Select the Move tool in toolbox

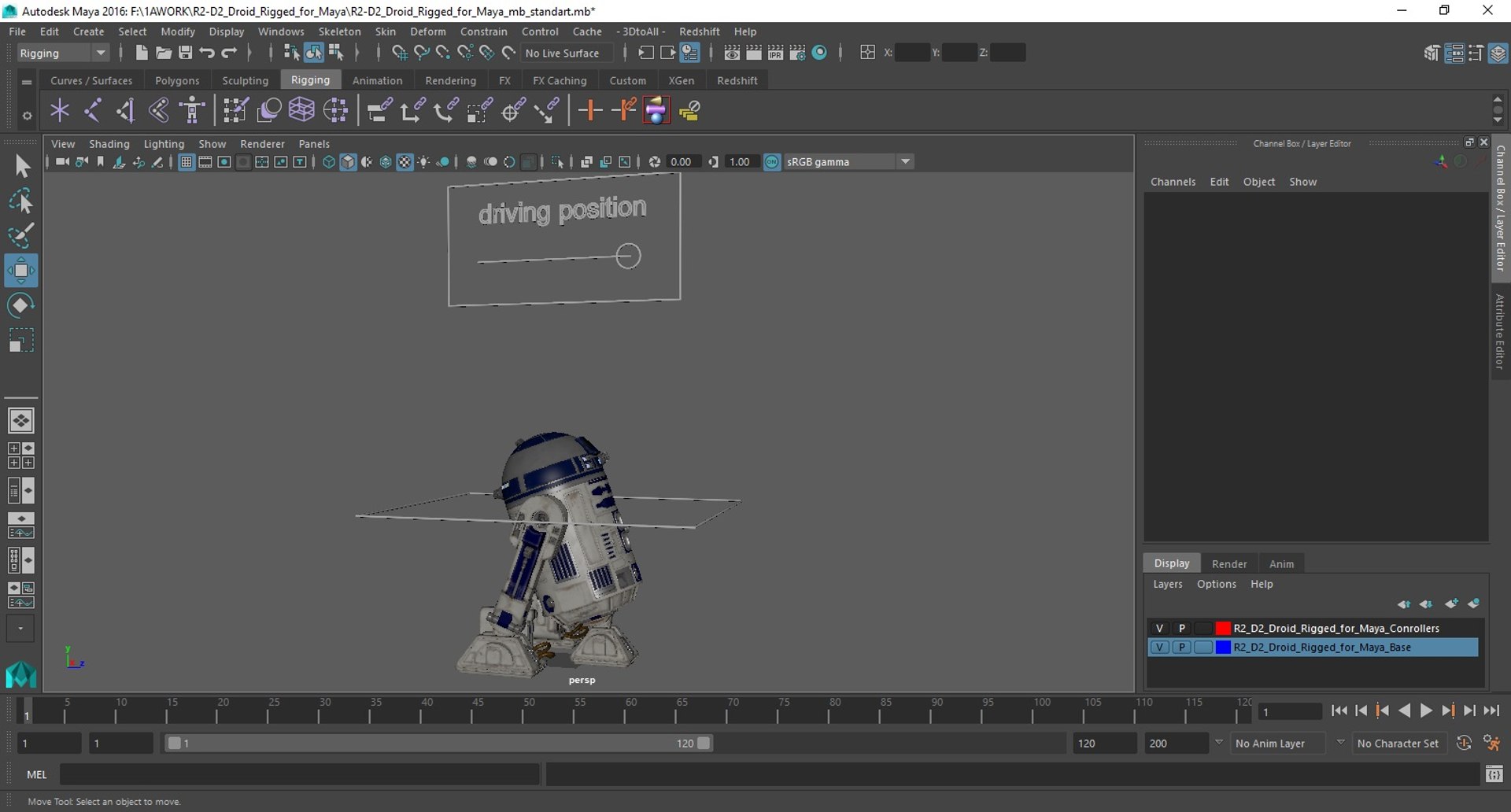[x=21, y=271]
